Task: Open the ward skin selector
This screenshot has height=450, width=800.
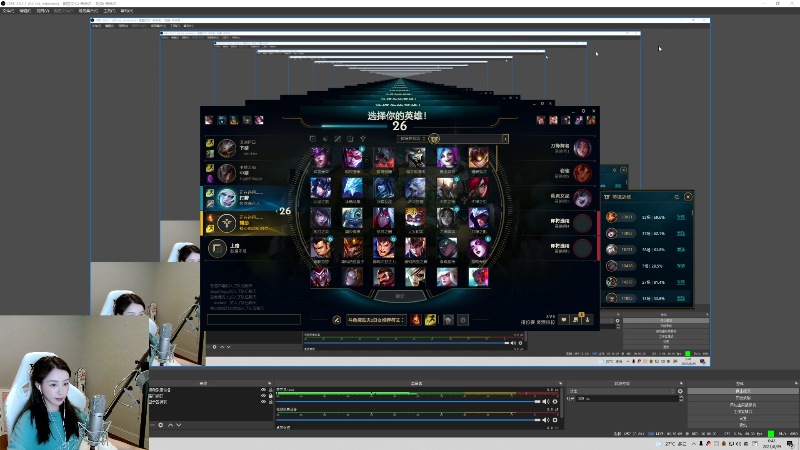Action: (x=448, y=320)
